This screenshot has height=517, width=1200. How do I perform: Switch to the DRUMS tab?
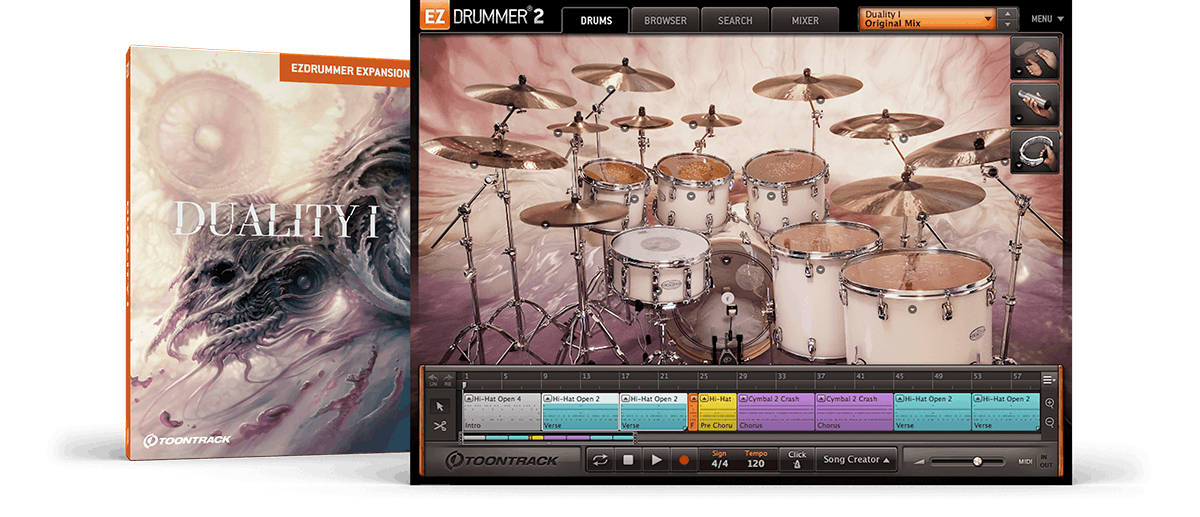tap(596, 20)
